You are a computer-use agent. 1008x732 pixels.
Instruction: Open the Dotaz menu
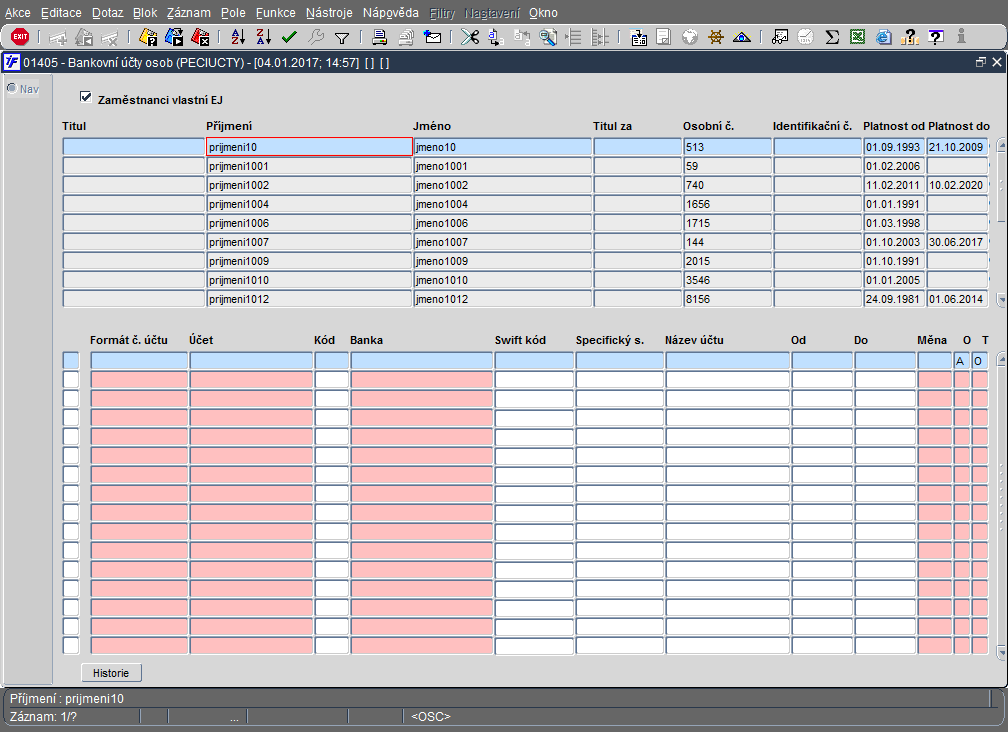(107, 13)
